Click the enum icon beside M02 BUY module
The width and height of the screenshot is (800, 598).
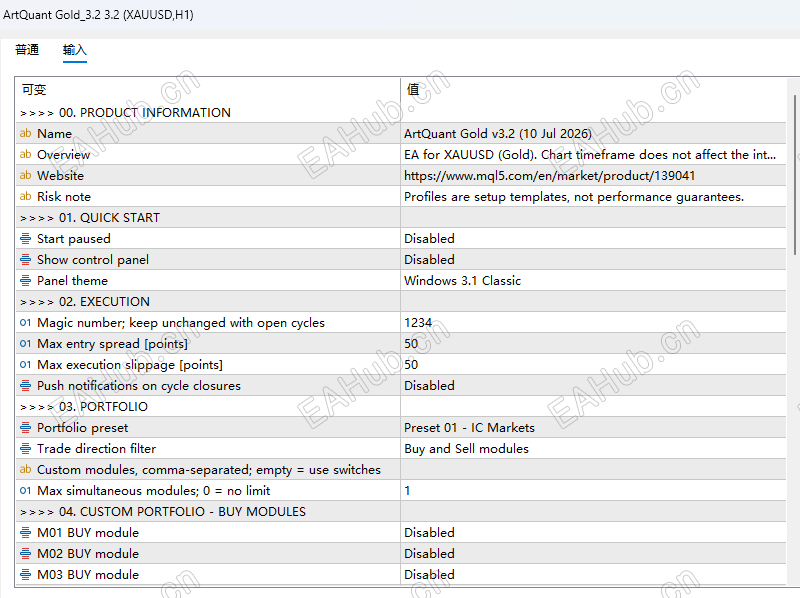pyautogui.click(x=26, y=553)
